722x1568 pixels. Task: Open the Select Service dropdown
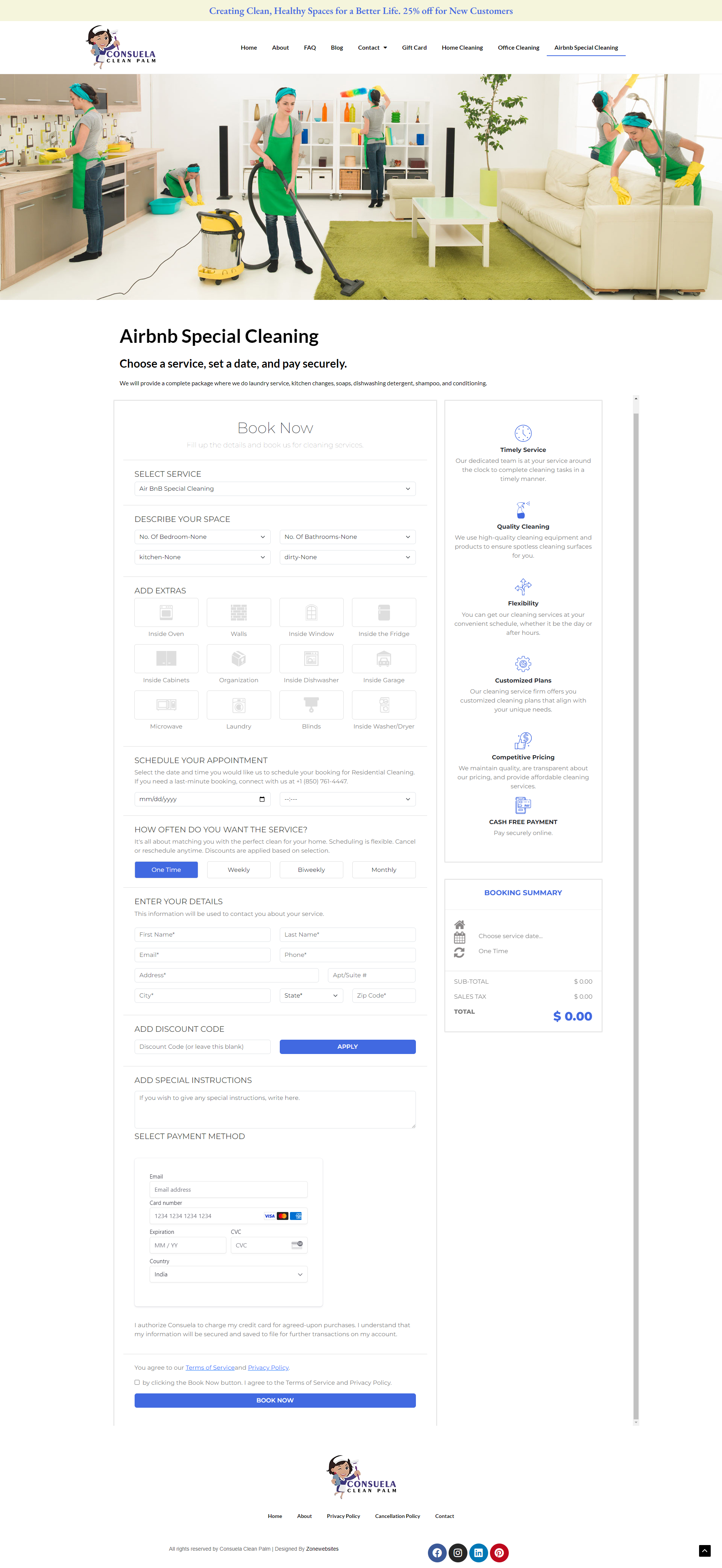click(x=275, y=489)
